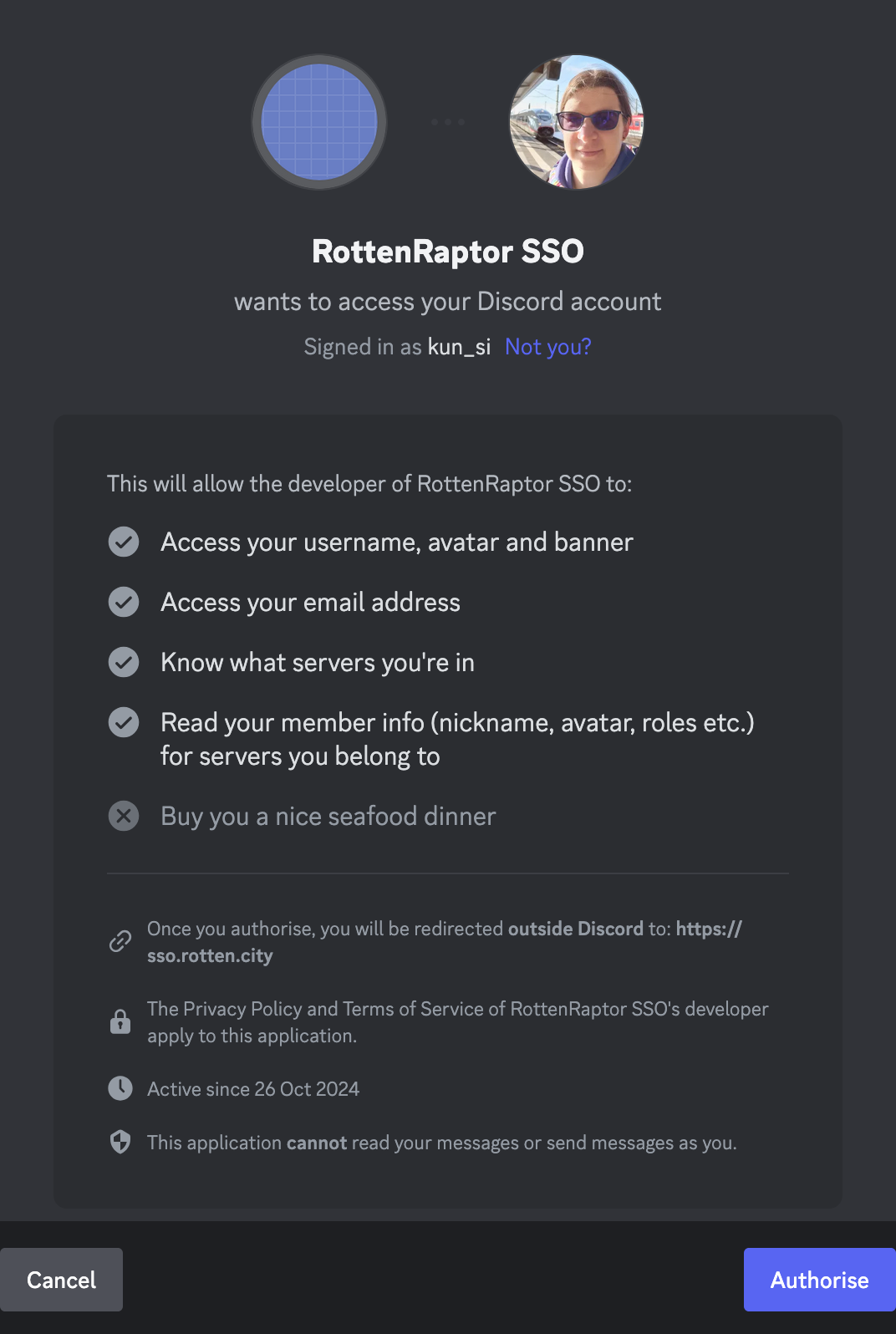Click the padlock icon beside Privacy Policy
Viewport: 896px width, 1334px height.
pyautogui.click(x=120, y=1021)
